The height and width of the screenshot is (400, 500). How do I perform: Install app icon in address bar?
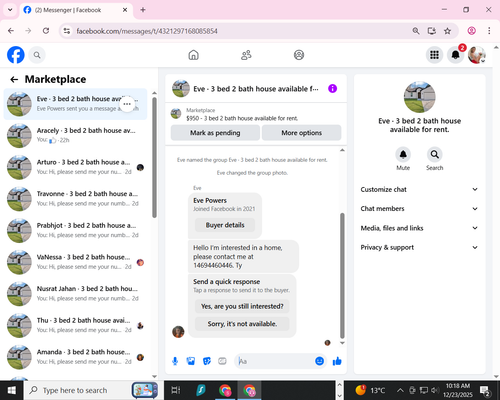(x=432, y=31)
